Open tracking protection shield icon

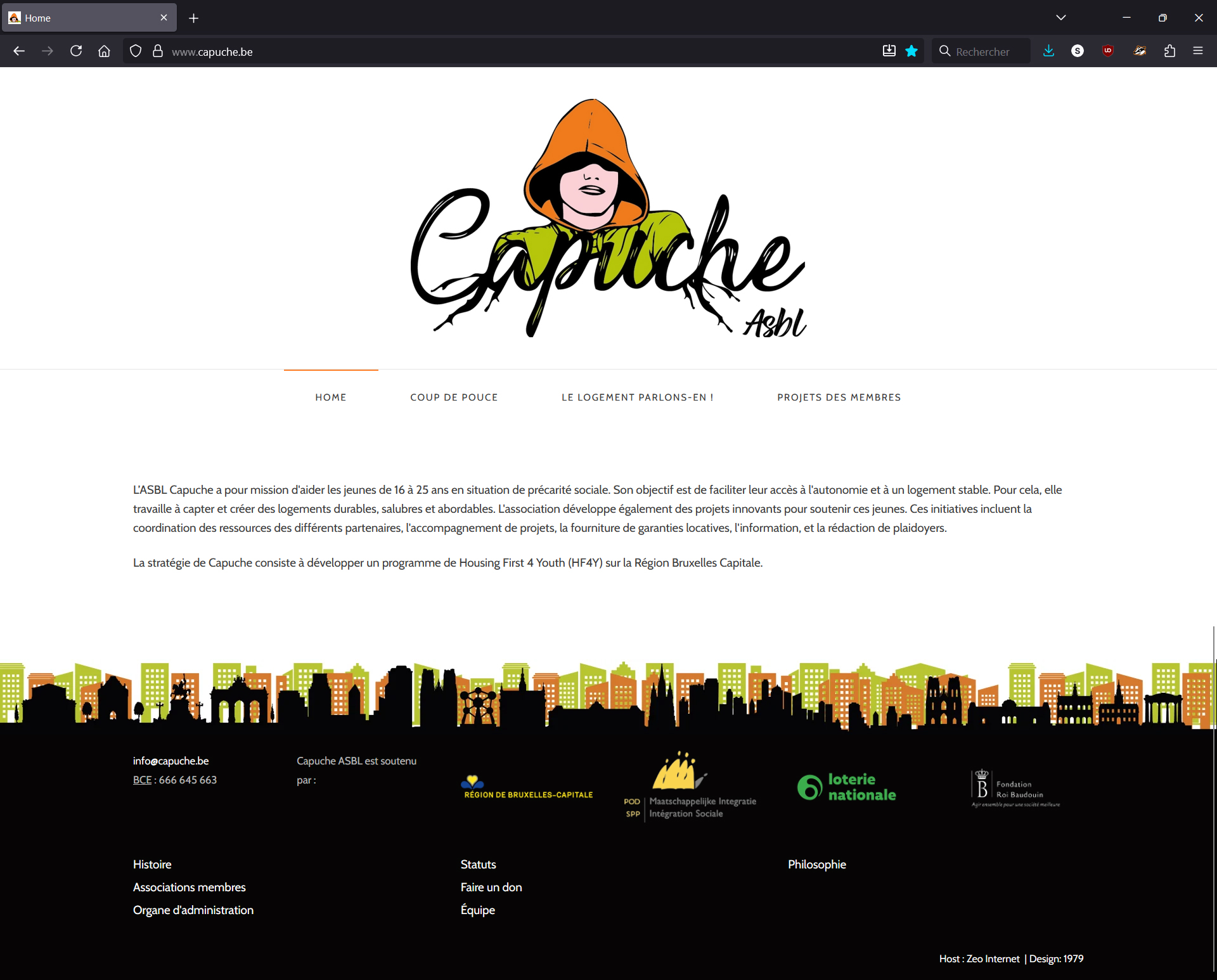pyautogui.click(x=136, y=51)
